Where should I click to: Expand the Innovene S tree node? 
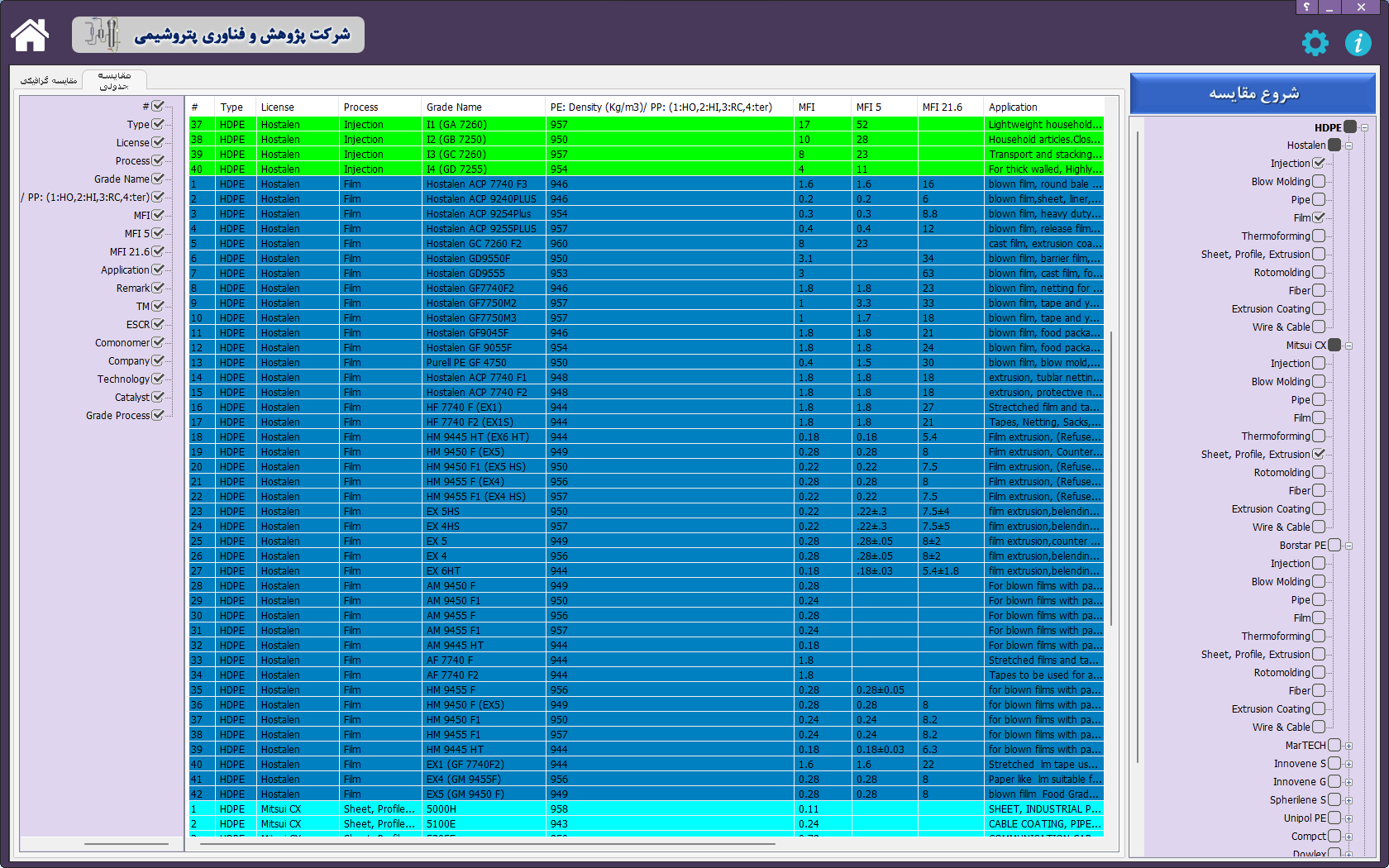coord(1348,764)
